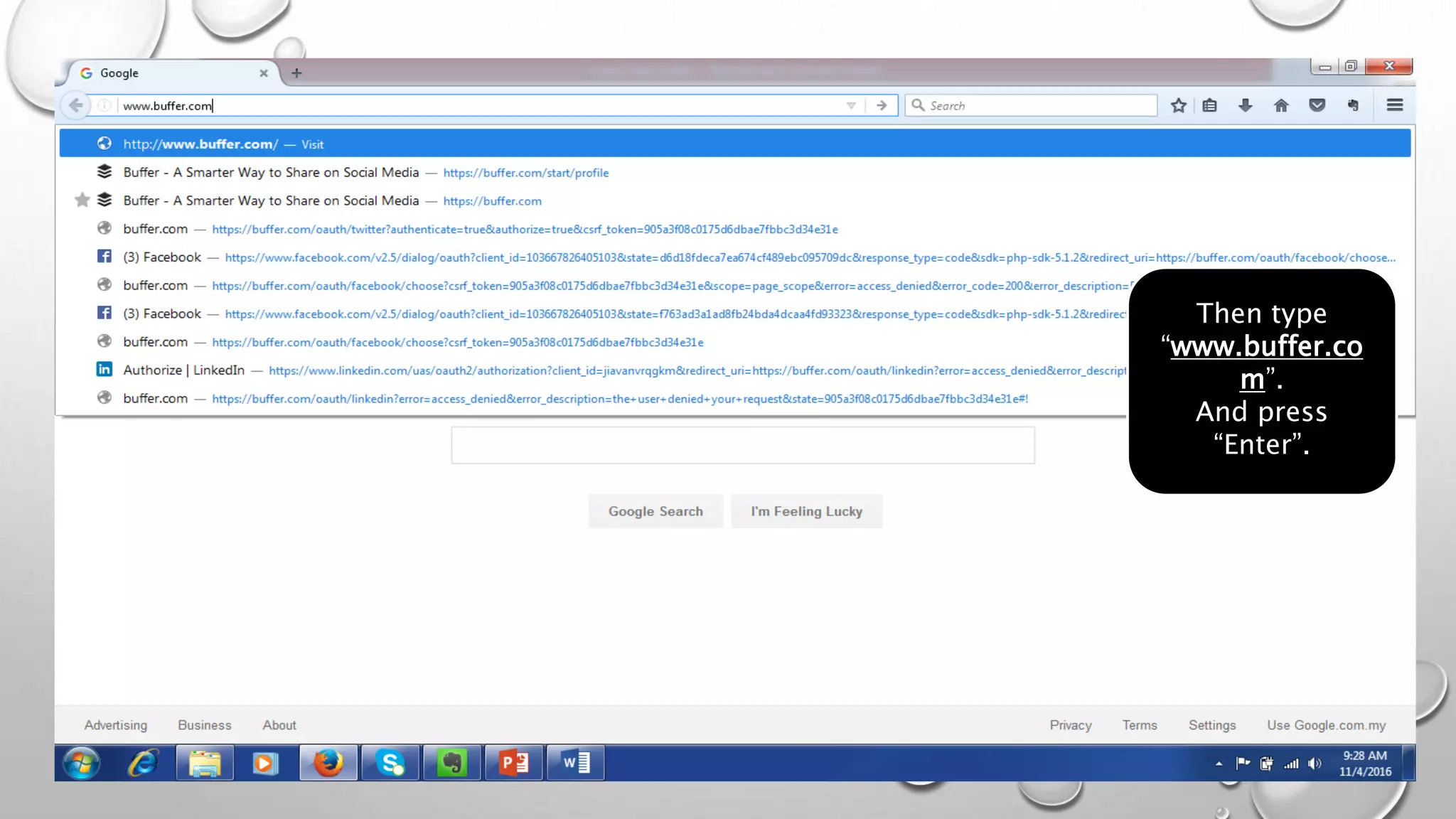
Task: Open the Privacy footer link
Action: pyautogui.click(x=1071, y=725)
